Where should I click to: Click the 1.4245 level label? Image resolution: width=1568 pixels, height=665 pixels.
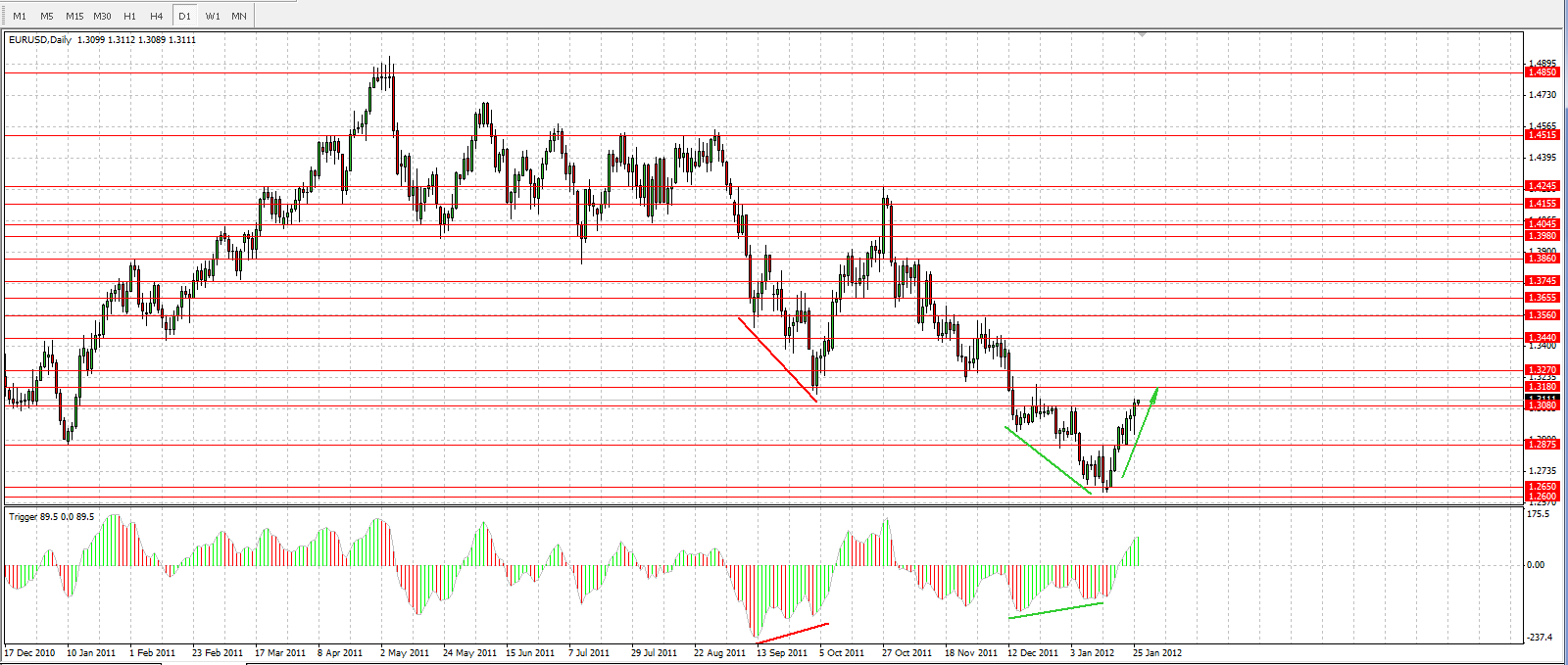point(1543,186)
